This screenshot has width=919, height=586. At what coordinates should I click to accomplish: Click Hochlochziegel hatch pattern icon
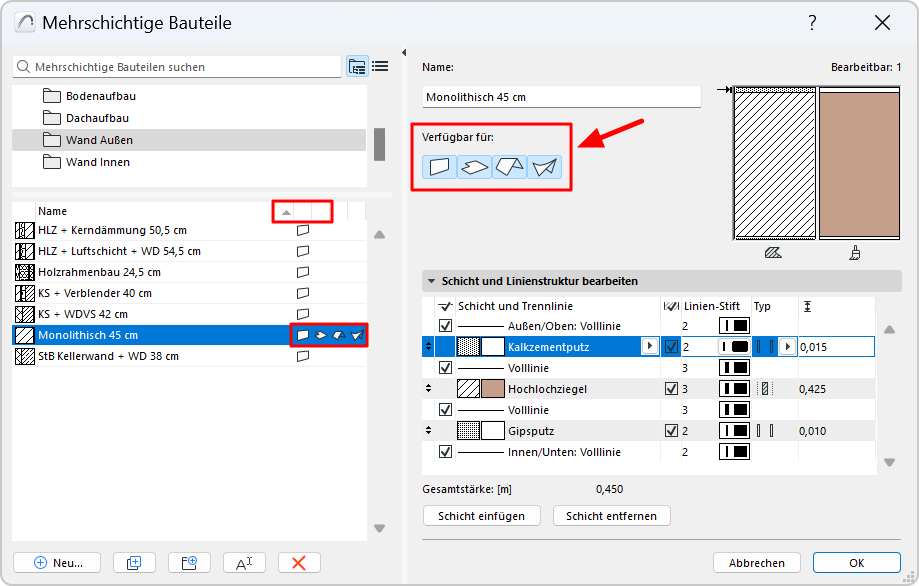pyautogui.click(x=468, y=389)
